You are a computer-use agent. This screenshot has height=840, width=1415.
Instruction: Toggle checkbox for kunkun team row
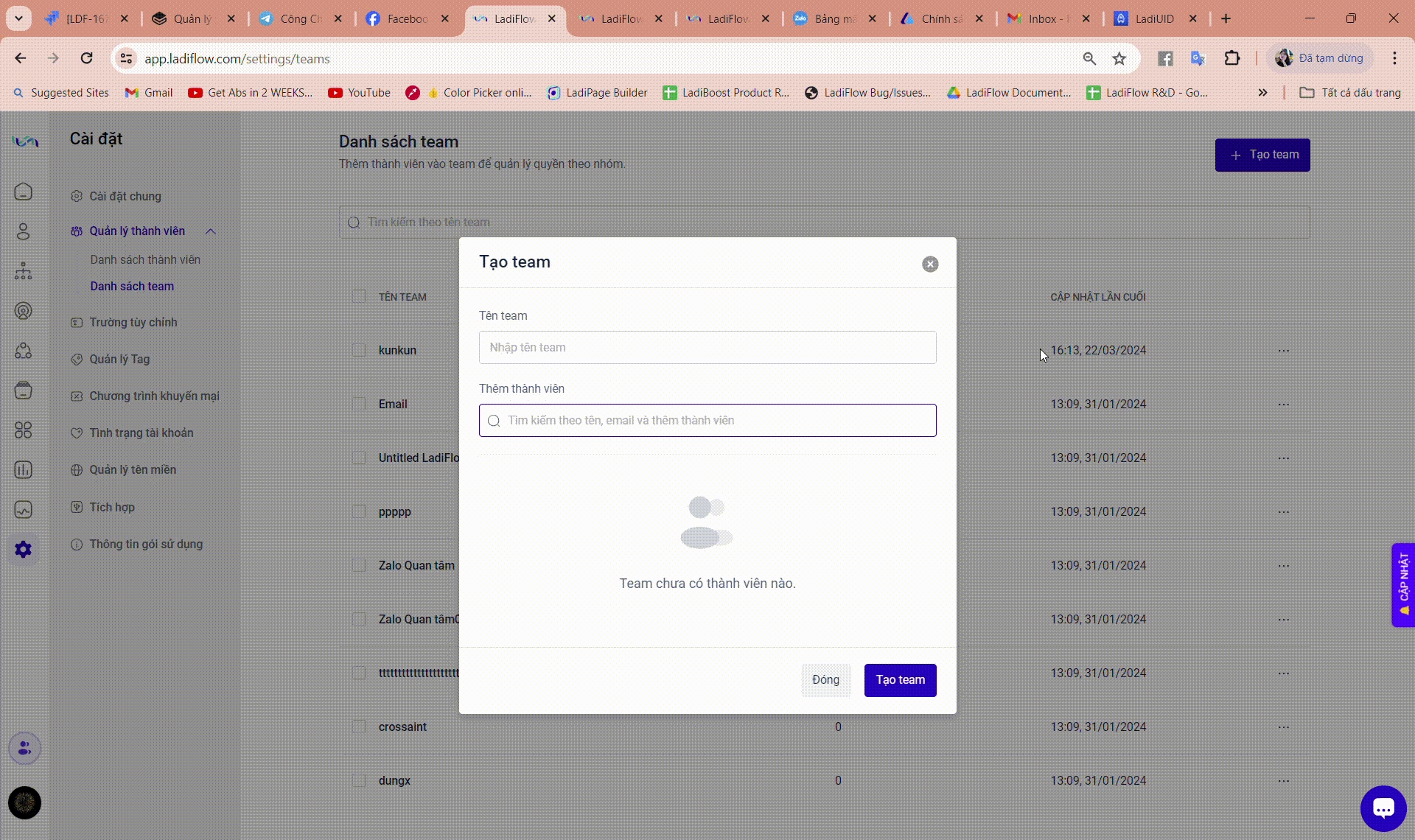pyautogui.click(x=359, y=351)
